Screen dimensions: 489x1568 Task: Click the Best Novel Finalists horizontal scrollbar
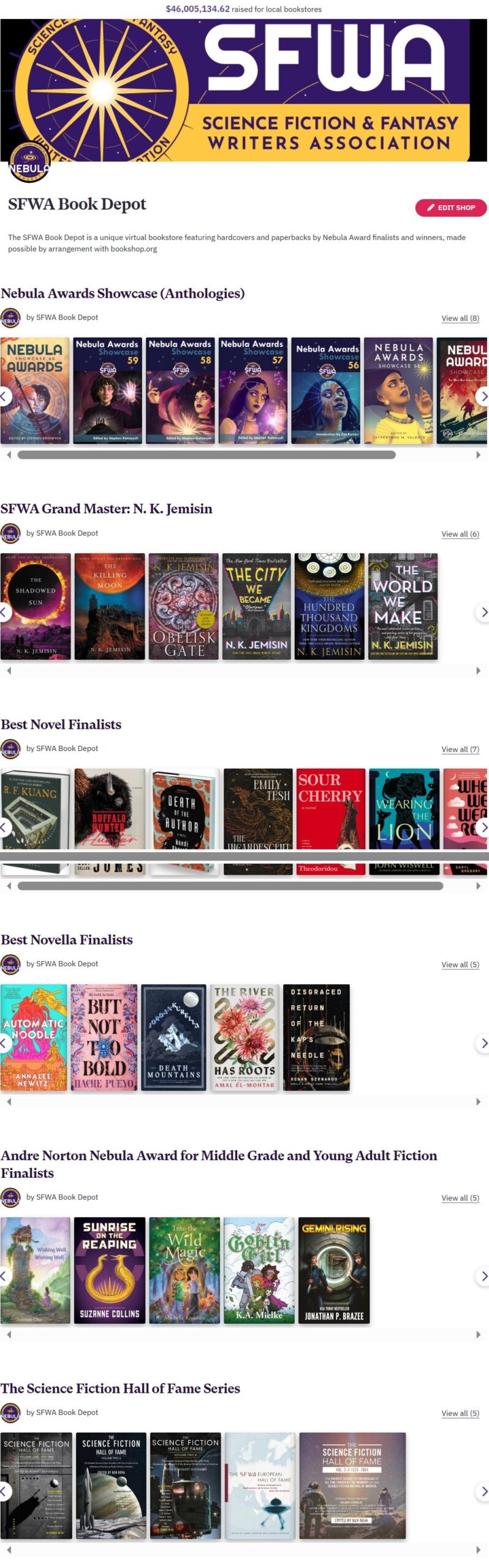click(230, 886)
